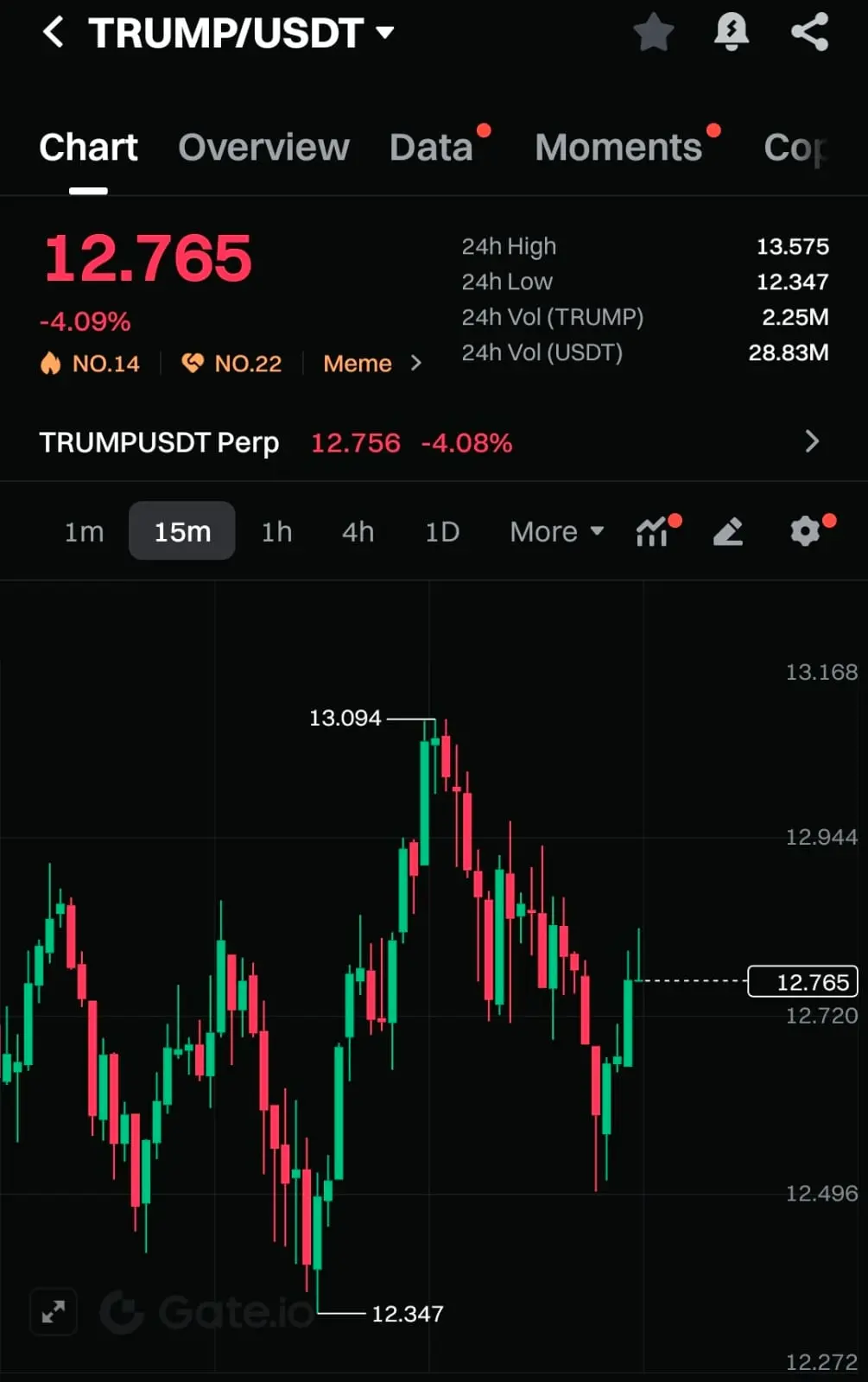This screenshot has width=868, height=1382.
Task: Select the 1h timeframe
Action: click(276, 531)
